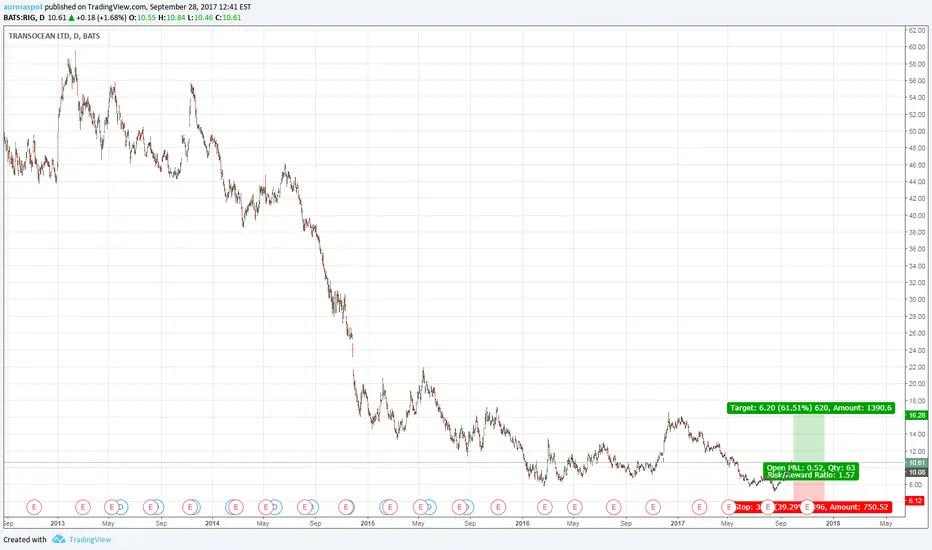Click the earnings E marker just after 2015
This screenshot has width=932, height=550.
390,507
